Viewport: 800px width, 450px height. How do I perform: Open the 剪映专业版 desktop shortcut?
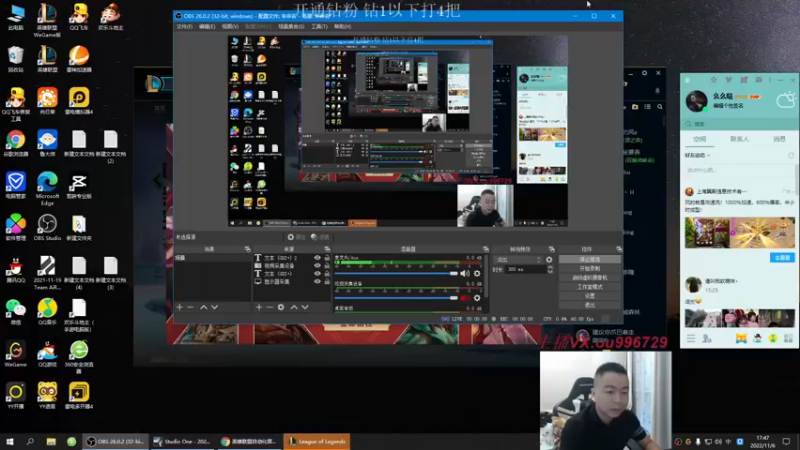tap(79, 186)
